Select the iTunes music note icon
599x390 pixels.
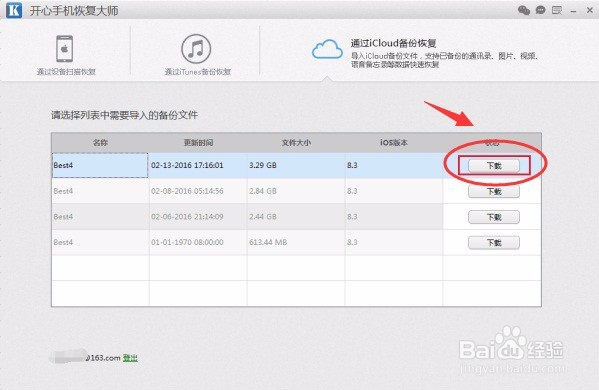[196, 49]
